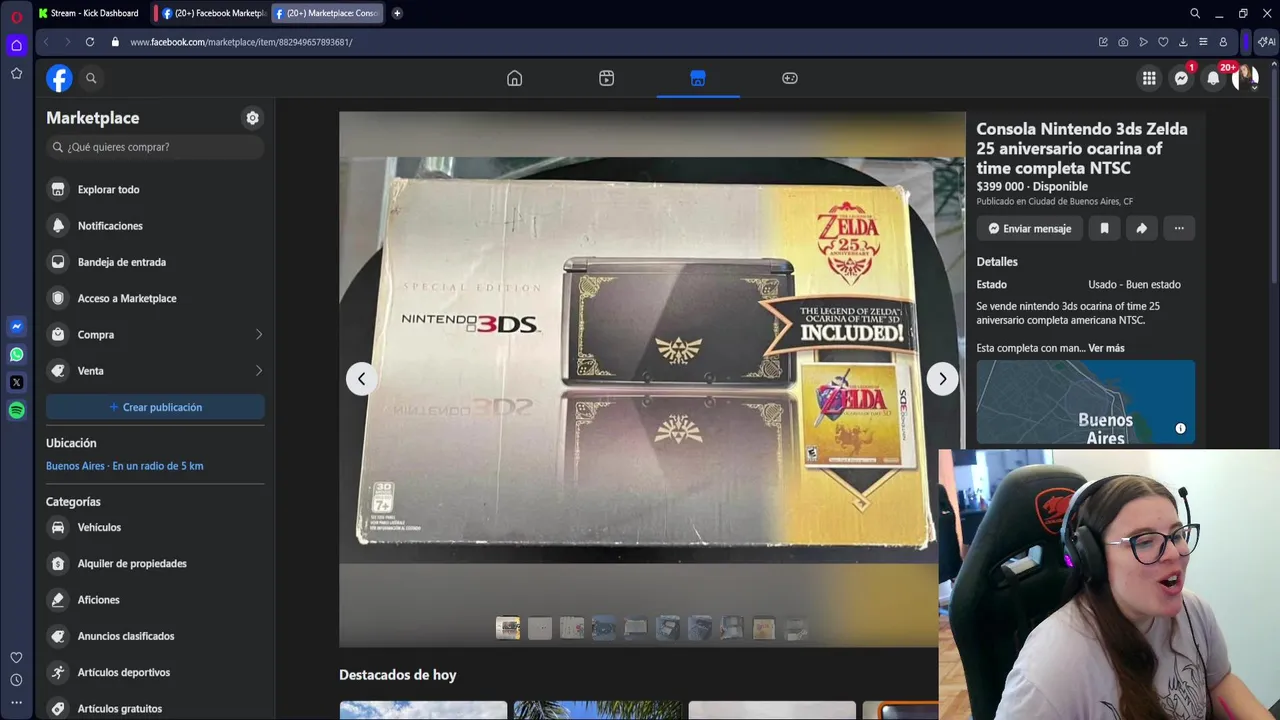
Task: Show previous listing photo
Action: 362,379
